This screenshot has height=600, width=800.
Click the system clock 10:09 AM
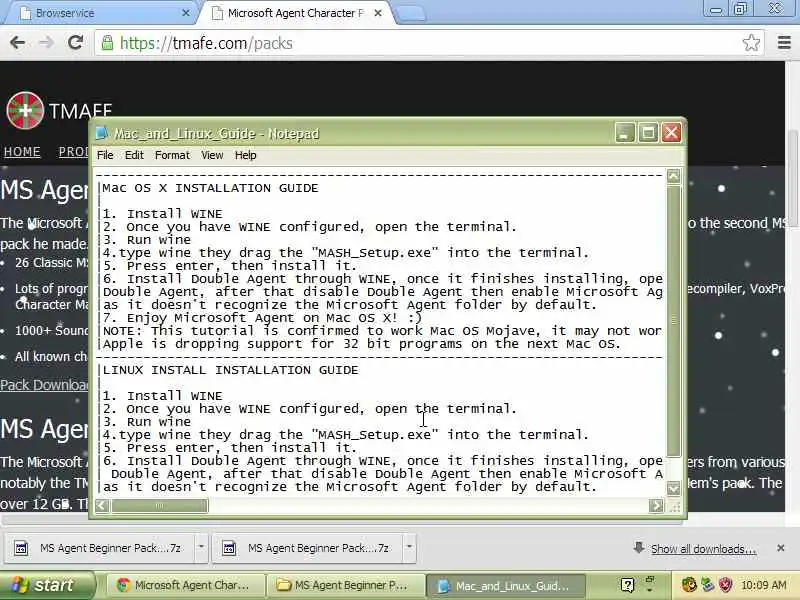[x=763, y=585]
